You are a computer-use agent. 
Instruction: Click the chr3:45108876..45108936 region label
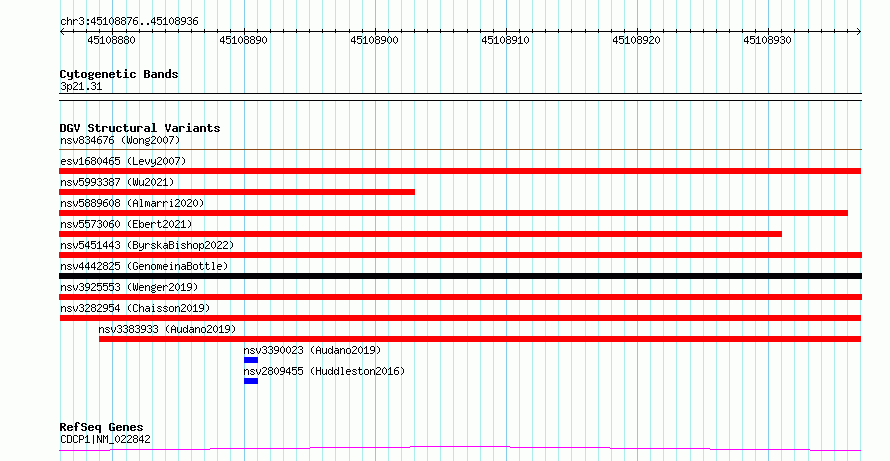pyautogui.click(x=129, y=22)
